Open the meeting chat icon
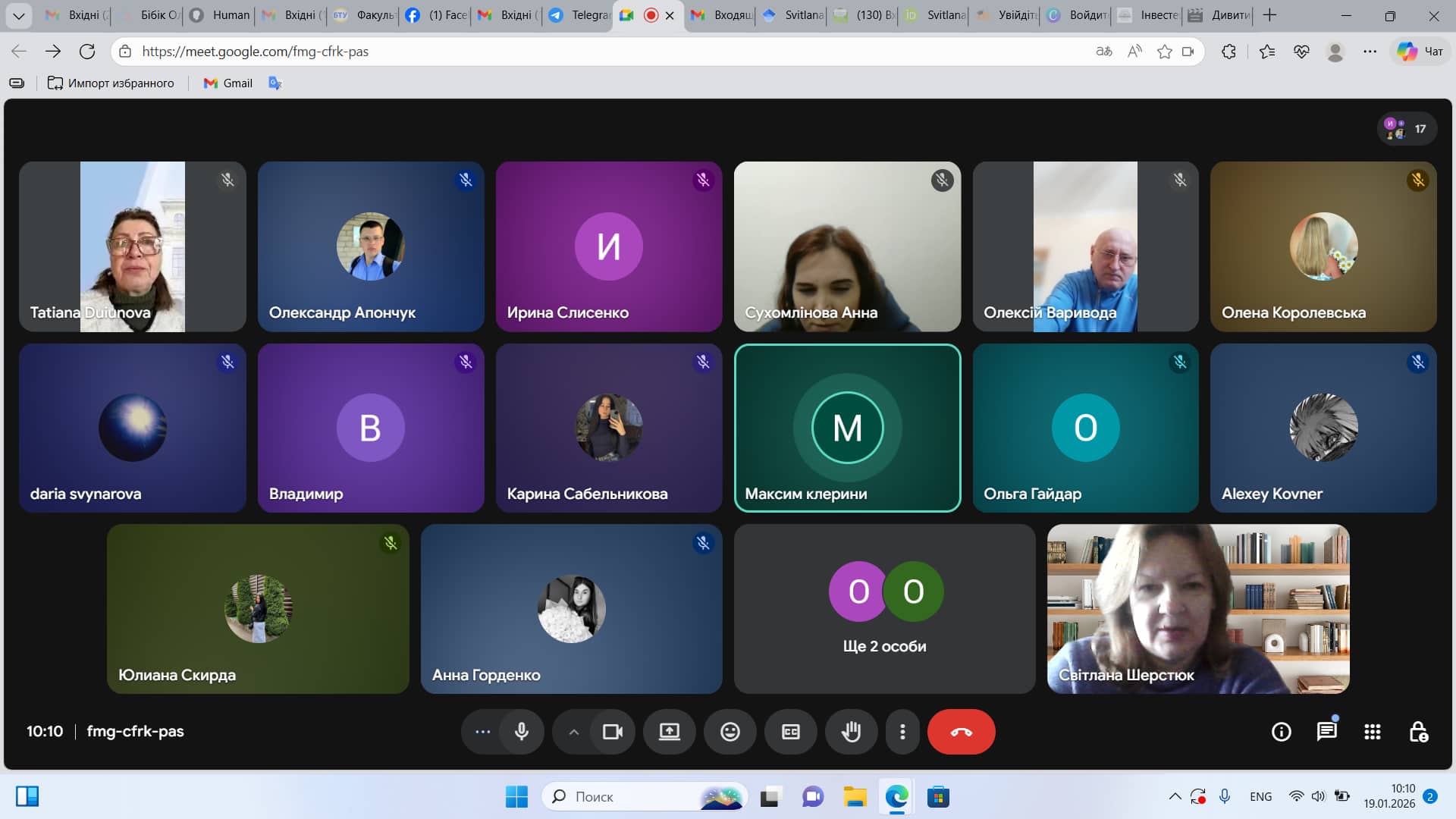Viewport: 1456px width, 819px height. click(1326, 732)
